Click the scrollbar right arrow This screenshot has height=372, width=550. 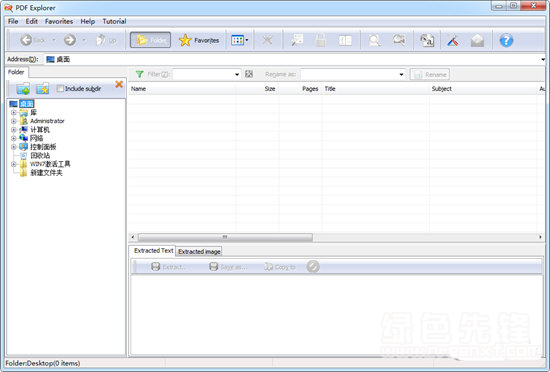point(540,237)
